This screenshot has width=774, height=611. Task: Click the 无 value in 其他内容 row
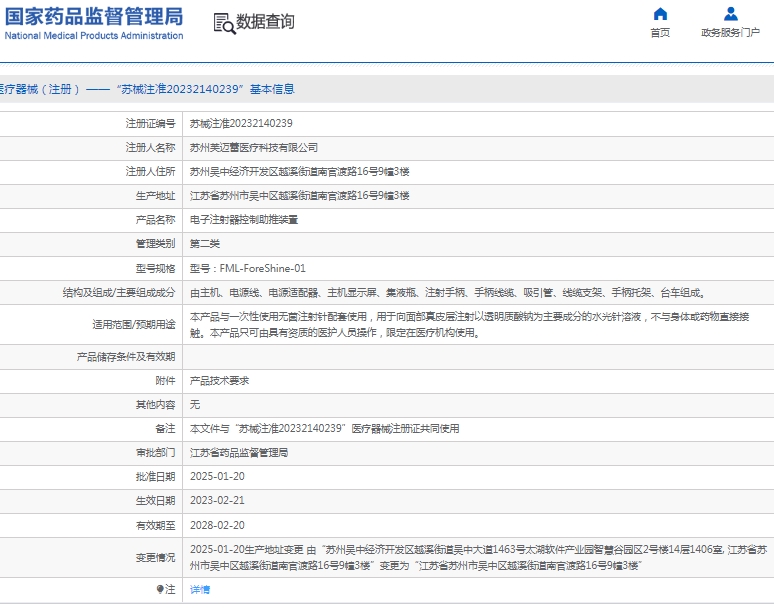click(195, 405)
